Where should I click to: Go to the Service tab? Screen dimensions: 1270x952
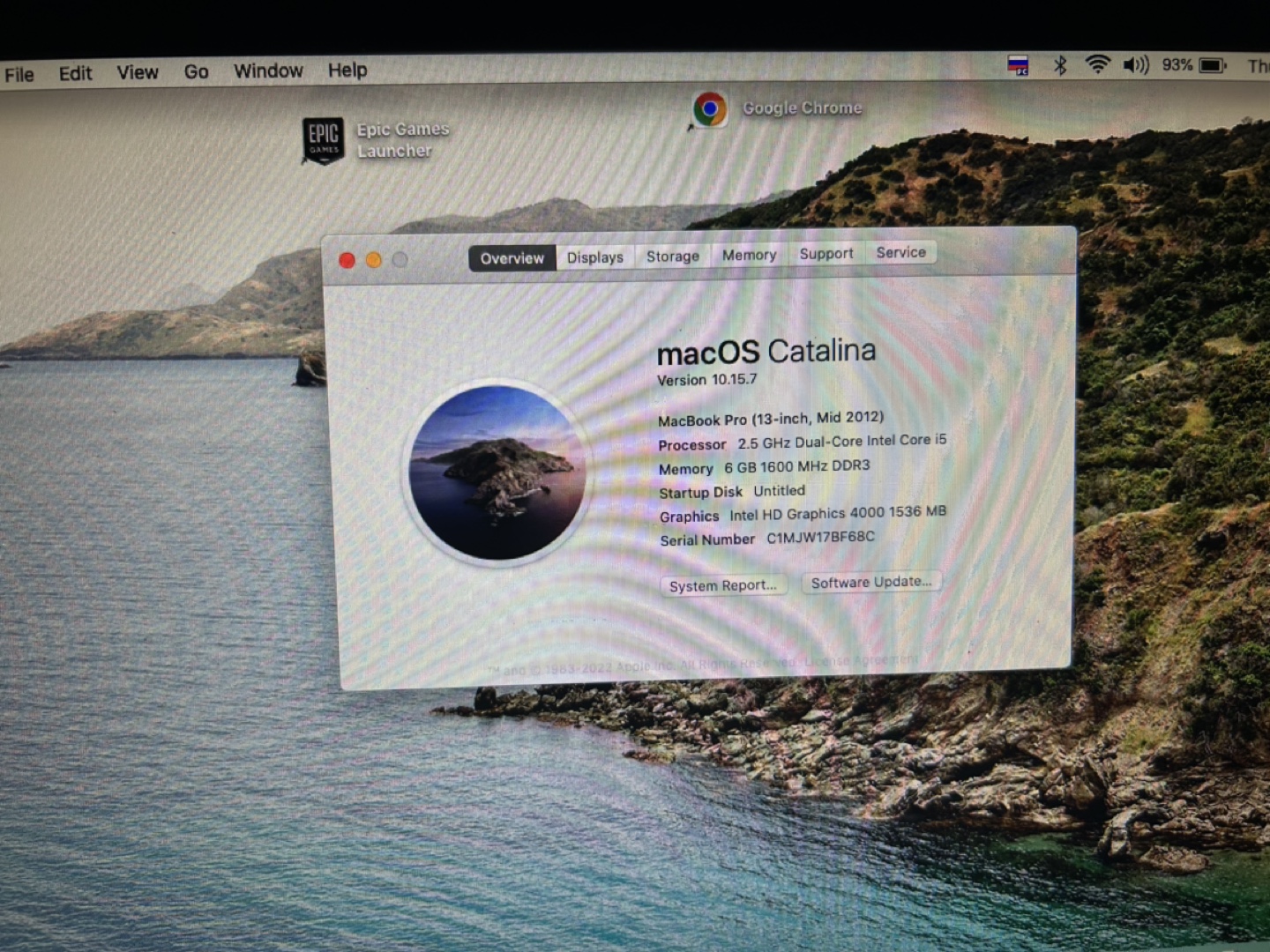pos(901,252)
